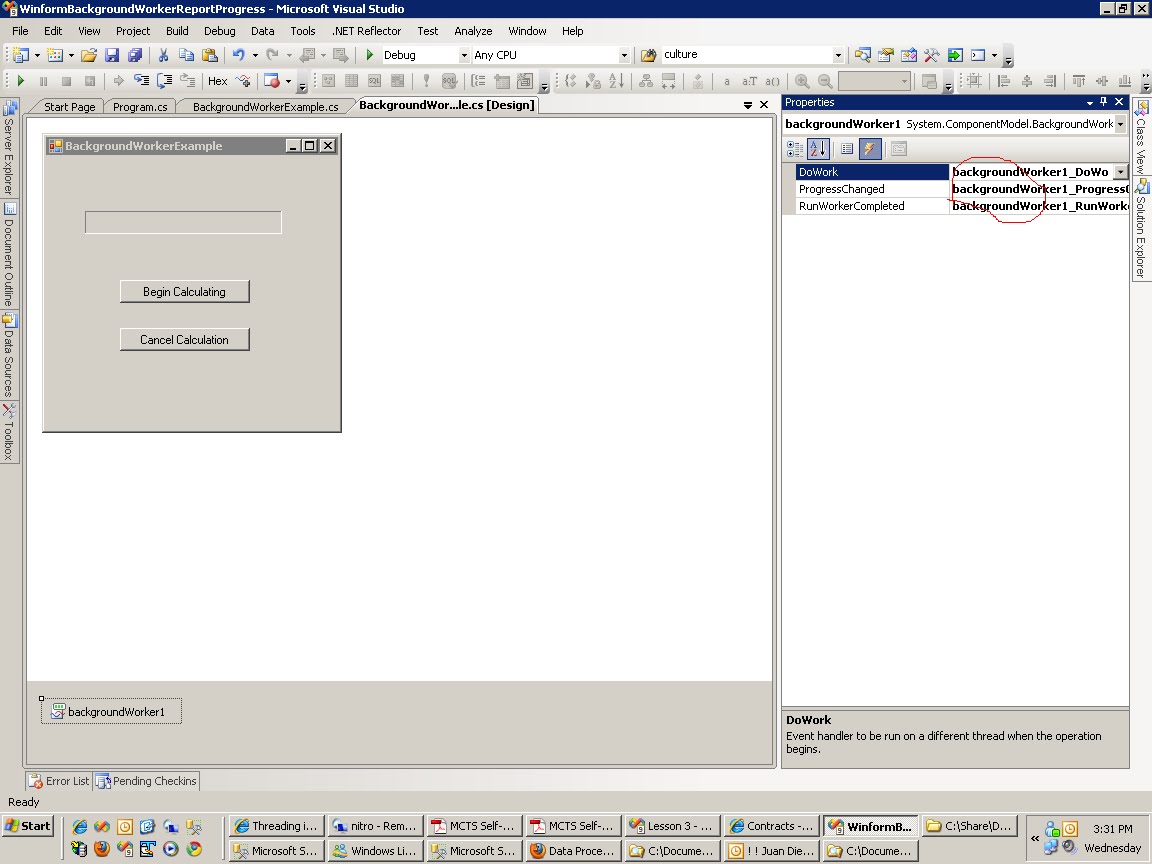Open the backgroundWorker1 object selector dropdown

coord(1120,124)
